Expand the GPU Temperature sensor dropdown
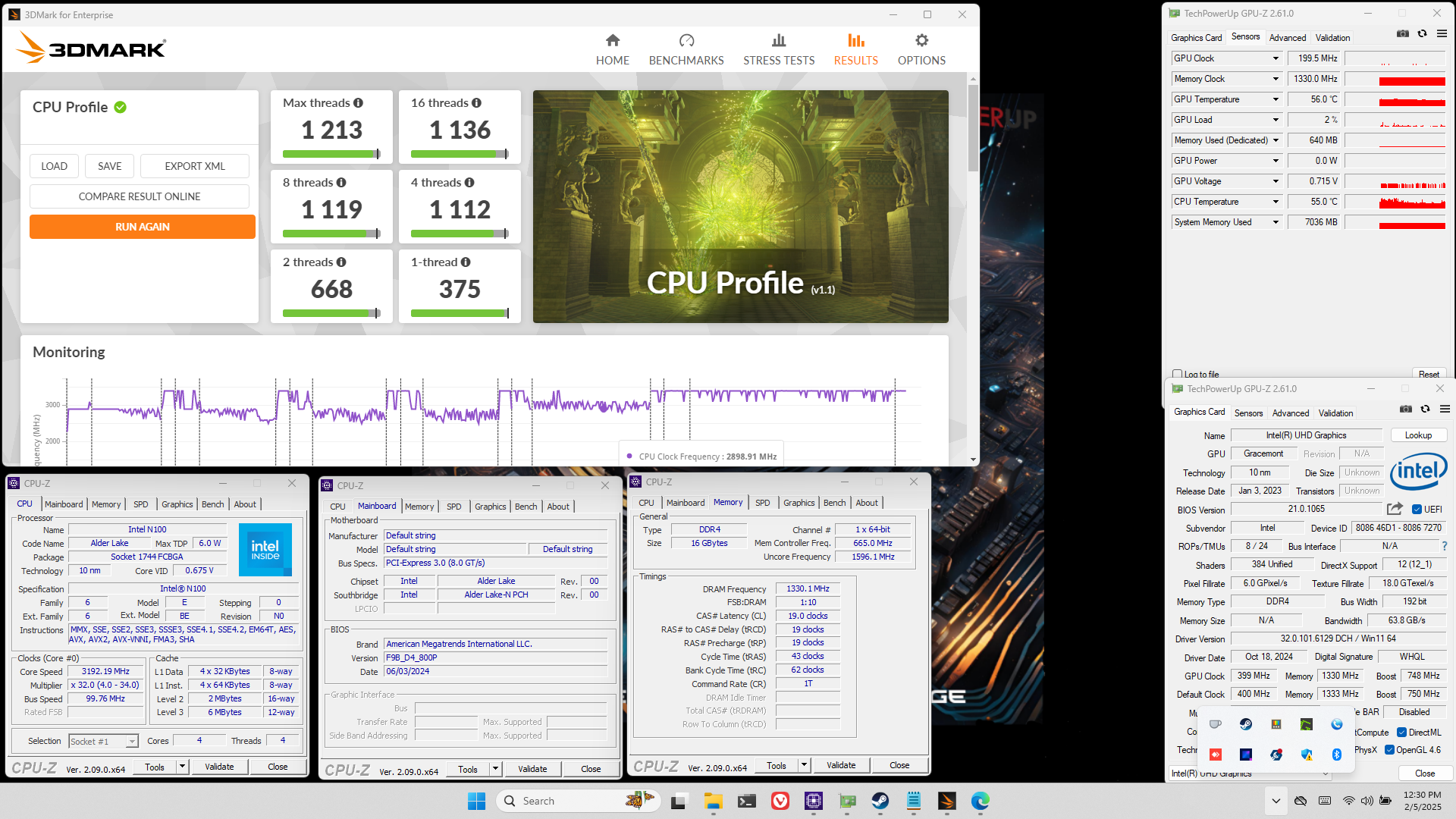This screenshot has height=819, width=1456. pos(1276,99)
